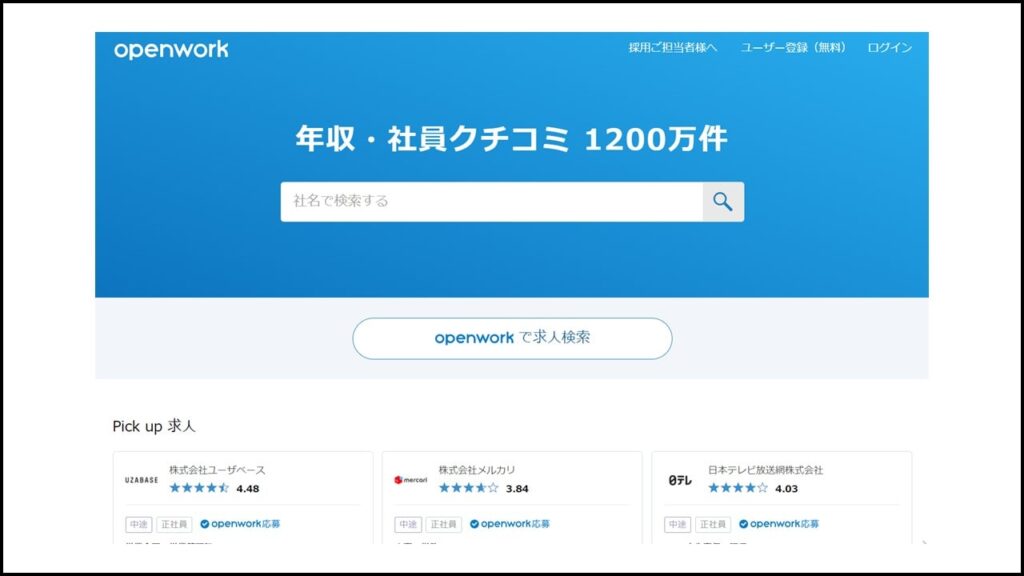This screenshot has width=1024, height=576.
Task: Click the magnifying glass search button
Action: click(723, 202)
